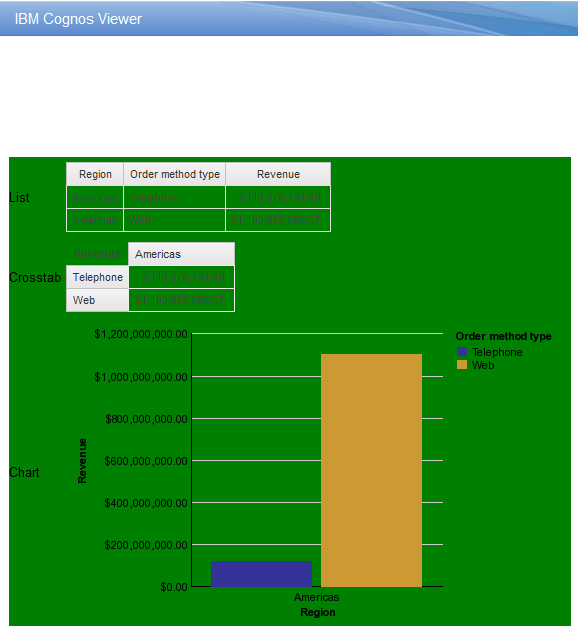This screenshot has width=578, height=626.
Task: Click the Order method type legend title
Action: tap(503, 336)
